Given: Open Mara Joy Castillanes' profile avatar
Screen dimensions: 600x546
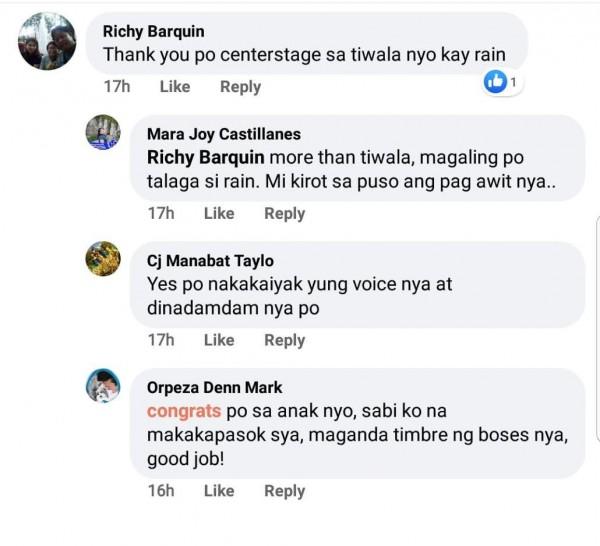Looking at the screenshot, I should 103,133.
